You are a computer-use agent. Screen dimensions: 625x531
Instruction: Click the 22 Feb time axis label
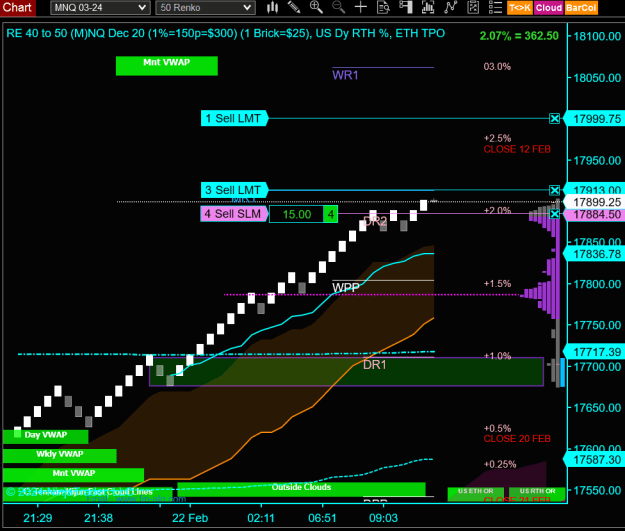click(190, 518)
